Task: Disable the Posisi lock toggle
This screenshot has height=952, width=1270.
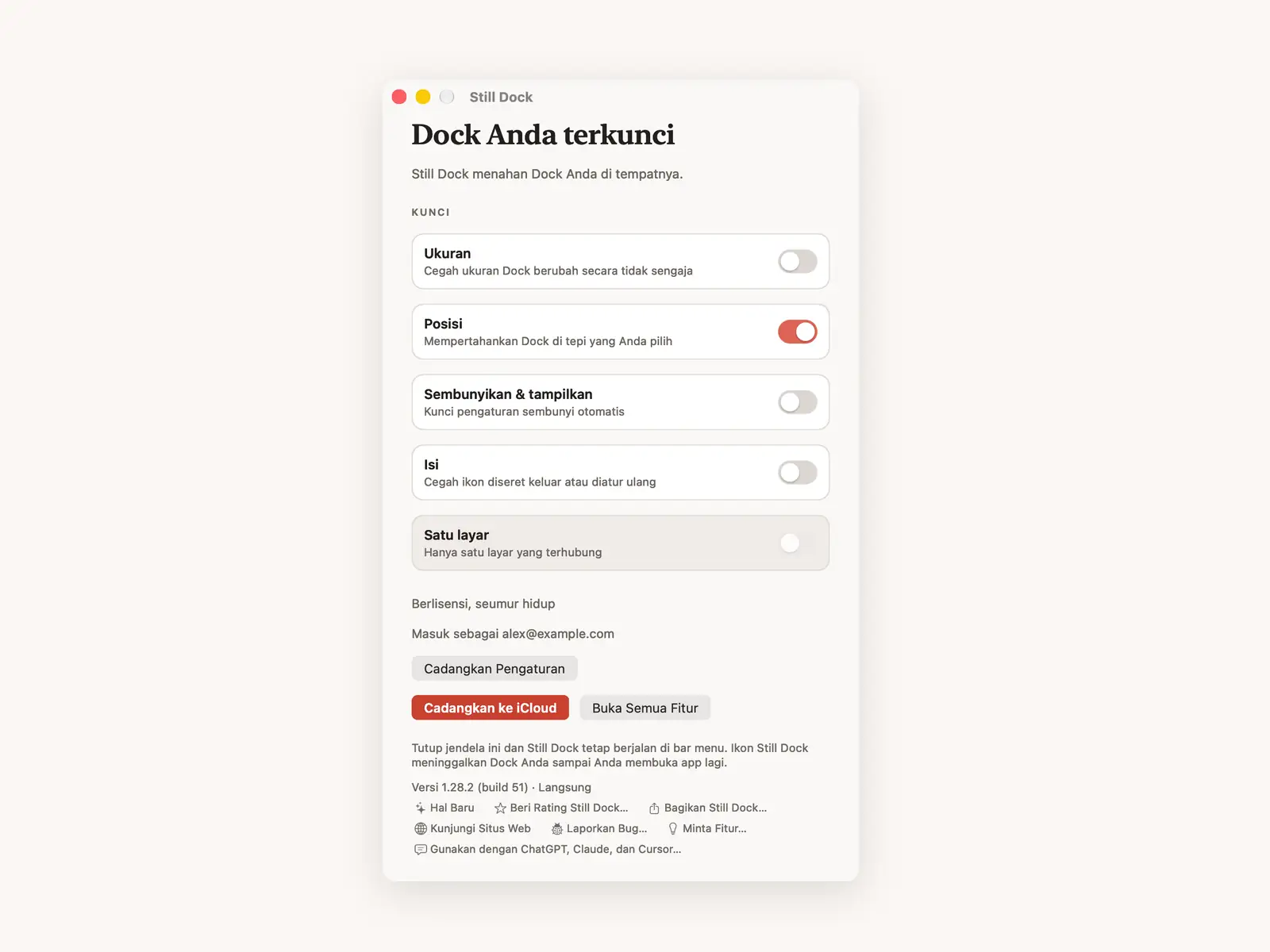Action: [798, 332]
